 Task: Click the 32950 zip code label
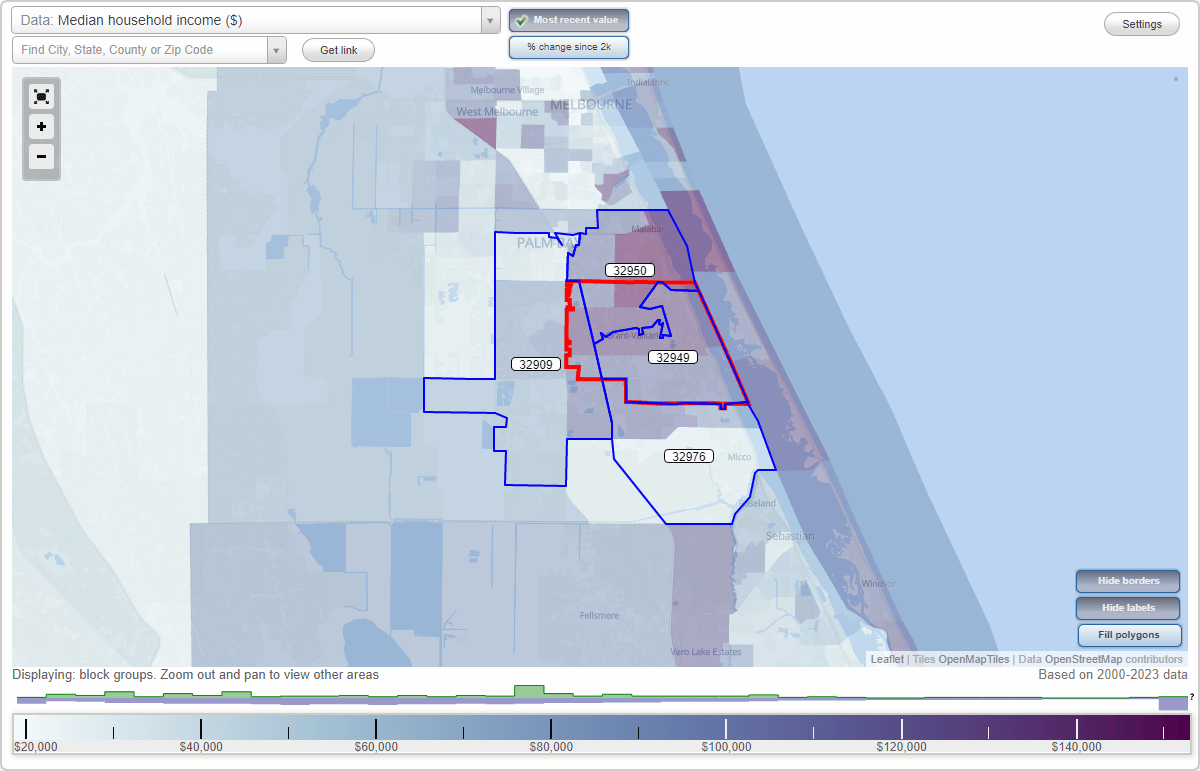[630, 270]
